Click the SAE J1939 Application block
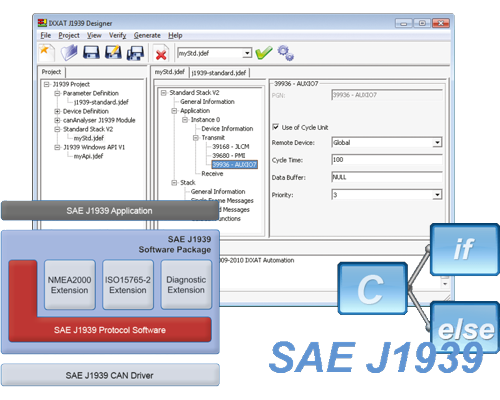 [x=110, y=211]
